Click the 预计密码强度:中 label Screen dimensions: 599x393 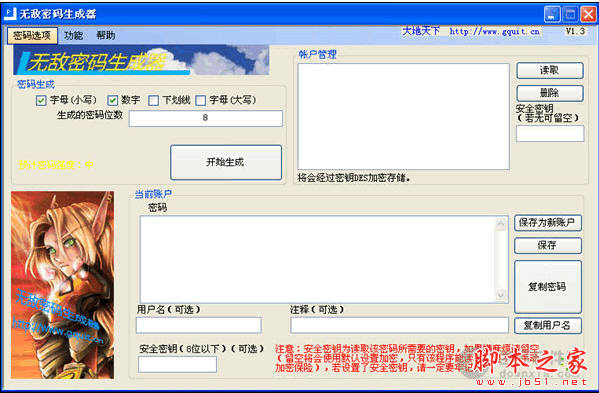(x=56, y=165)
